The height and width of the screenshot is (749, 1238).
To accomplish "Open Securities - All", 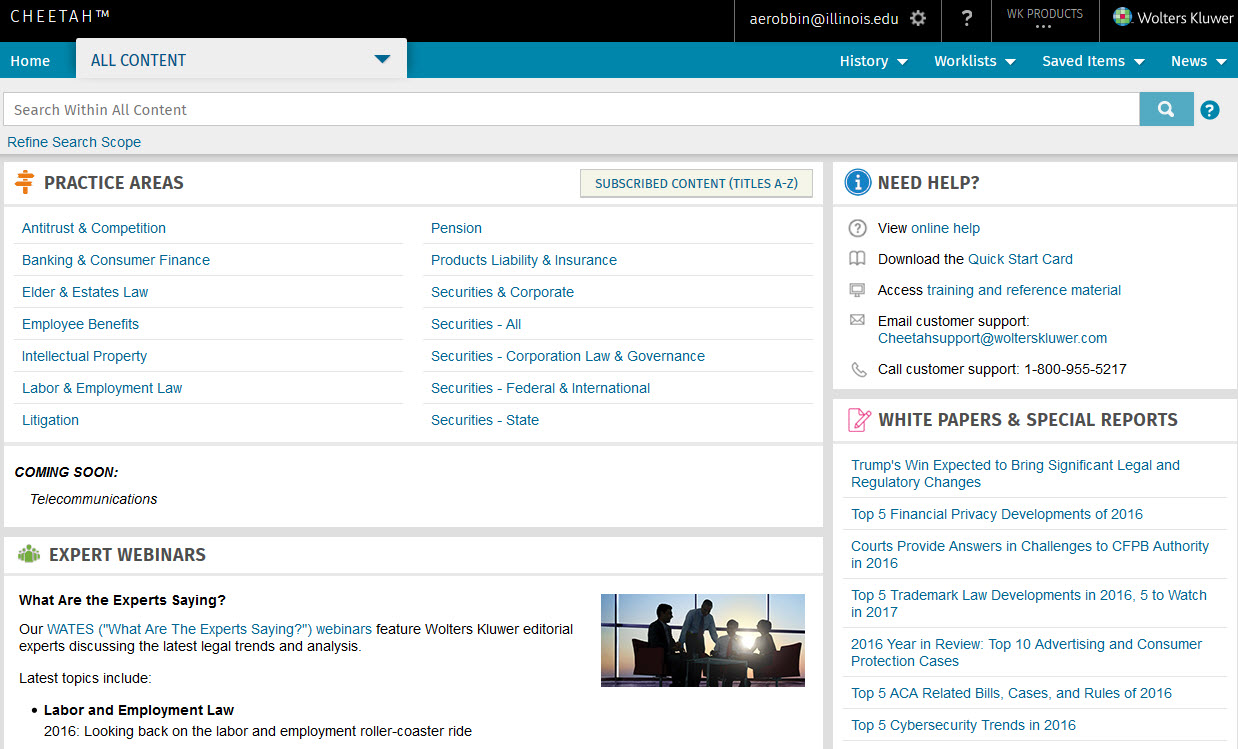I will (476, 324).
